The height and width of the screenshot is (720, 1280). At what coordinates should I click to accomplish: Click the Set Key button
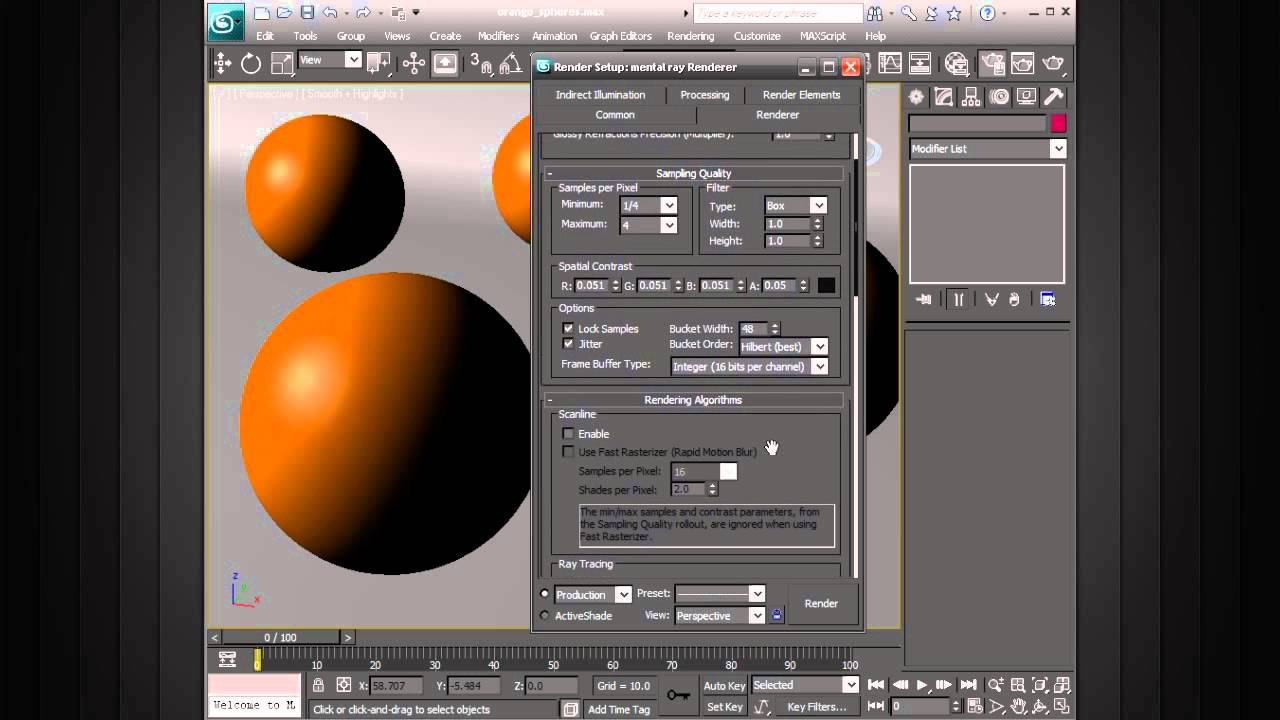724,707
